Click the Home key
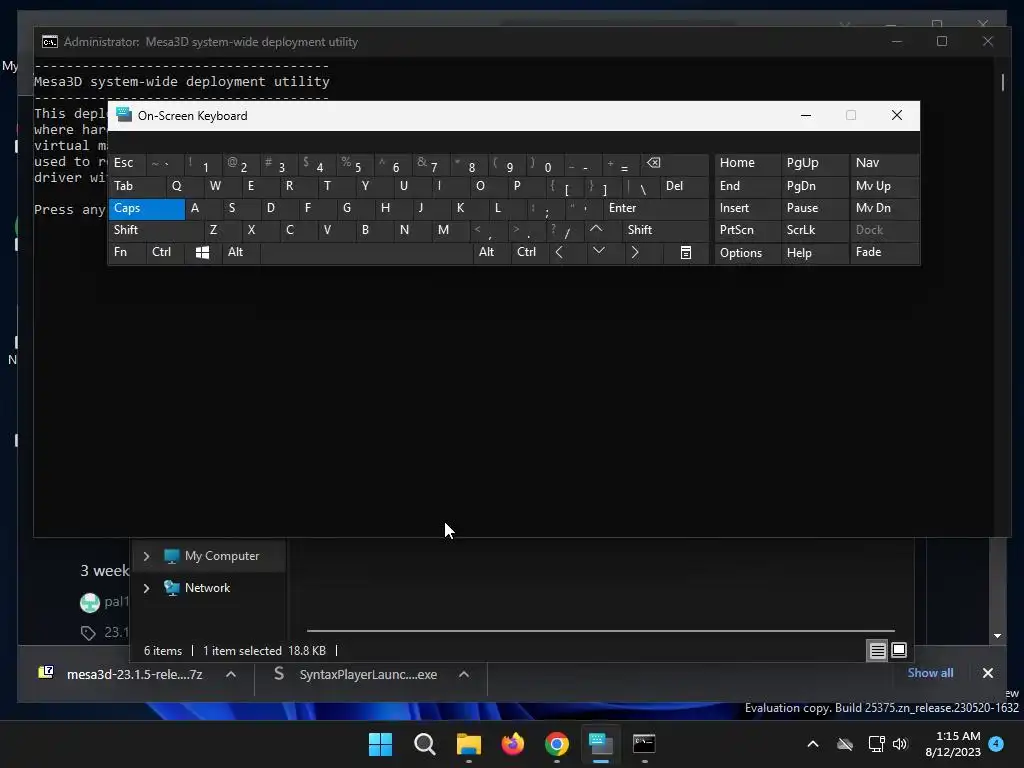 pyautogui.click(x=747, y=163)
